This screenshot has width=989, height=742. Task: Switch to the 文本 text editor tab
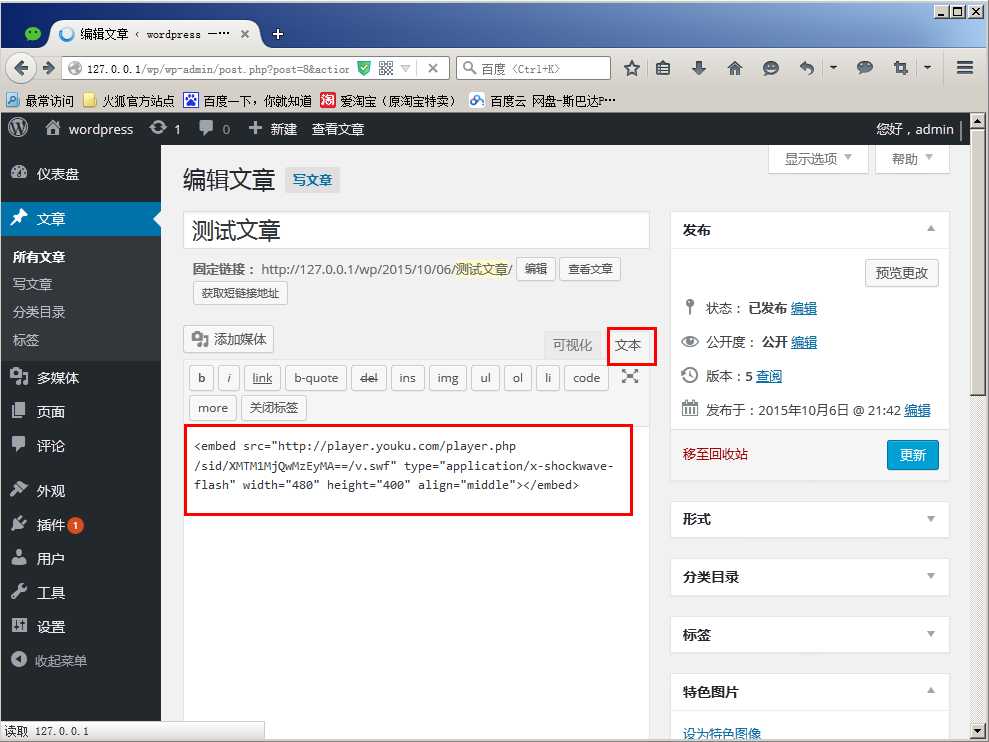628,345
